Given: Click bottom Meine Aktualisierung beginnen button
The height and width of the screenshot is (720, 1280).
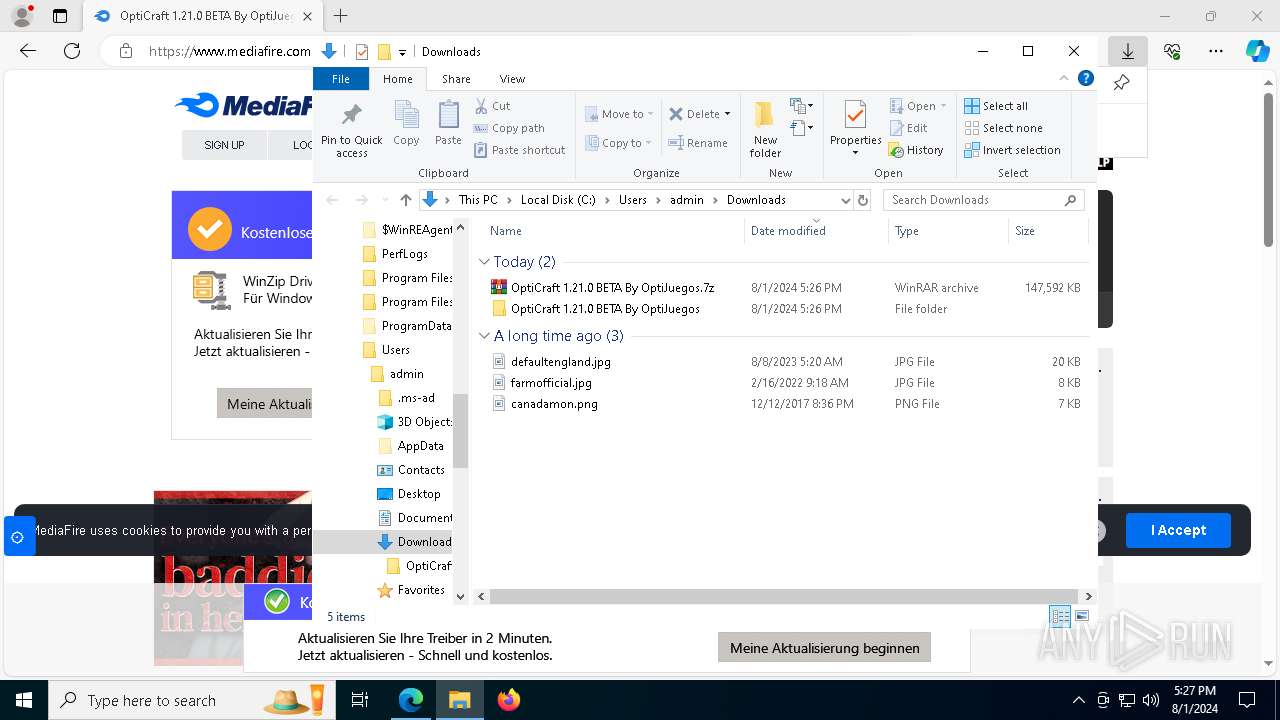Looking at the screenshot, I should (x=824, y=648).
